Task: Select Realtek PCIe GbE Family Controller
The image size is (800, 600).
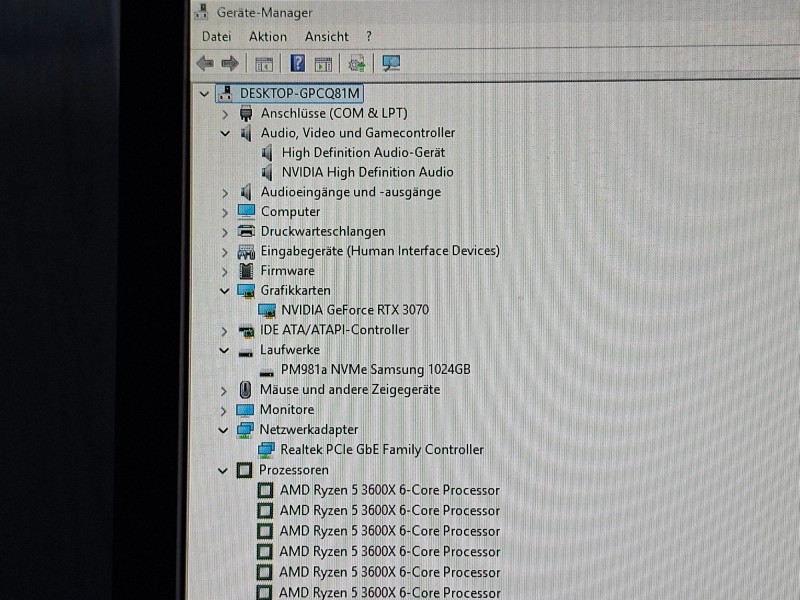Action: click(x=381, y=450)
